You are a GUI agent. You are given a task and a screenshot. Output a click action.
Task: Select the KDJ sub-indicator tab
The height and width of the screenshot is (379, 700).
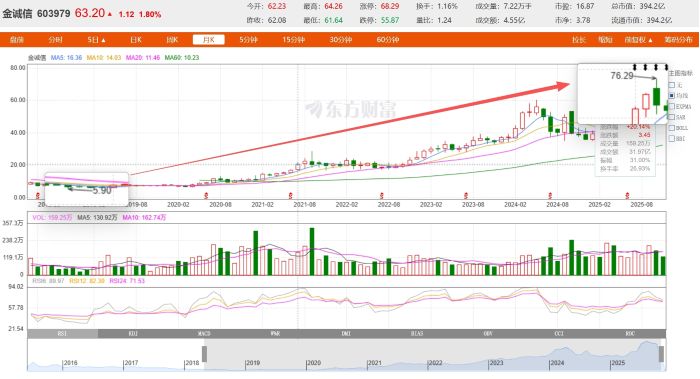click(133, 333)
